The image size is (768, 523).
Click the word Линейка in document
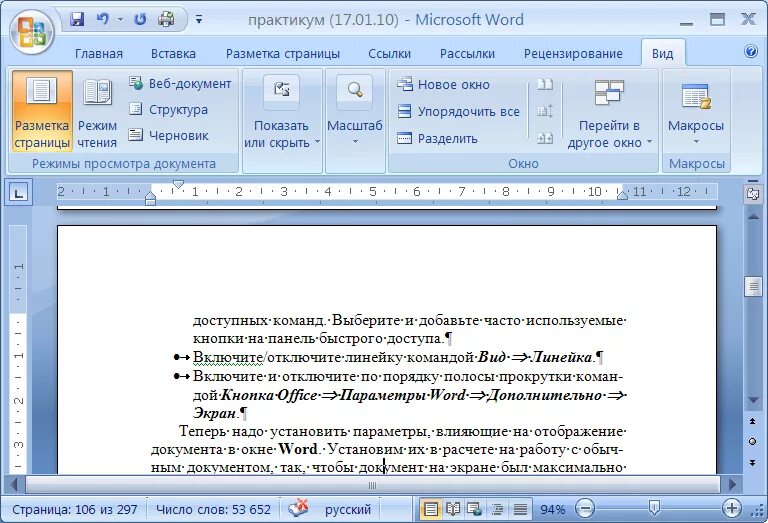click(x=562, y=357)
